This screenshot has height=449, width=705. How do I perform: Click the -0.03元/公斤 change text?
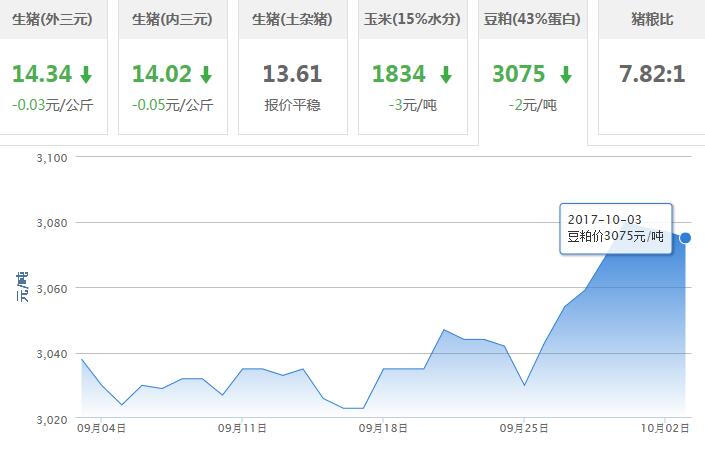point(53,105)
